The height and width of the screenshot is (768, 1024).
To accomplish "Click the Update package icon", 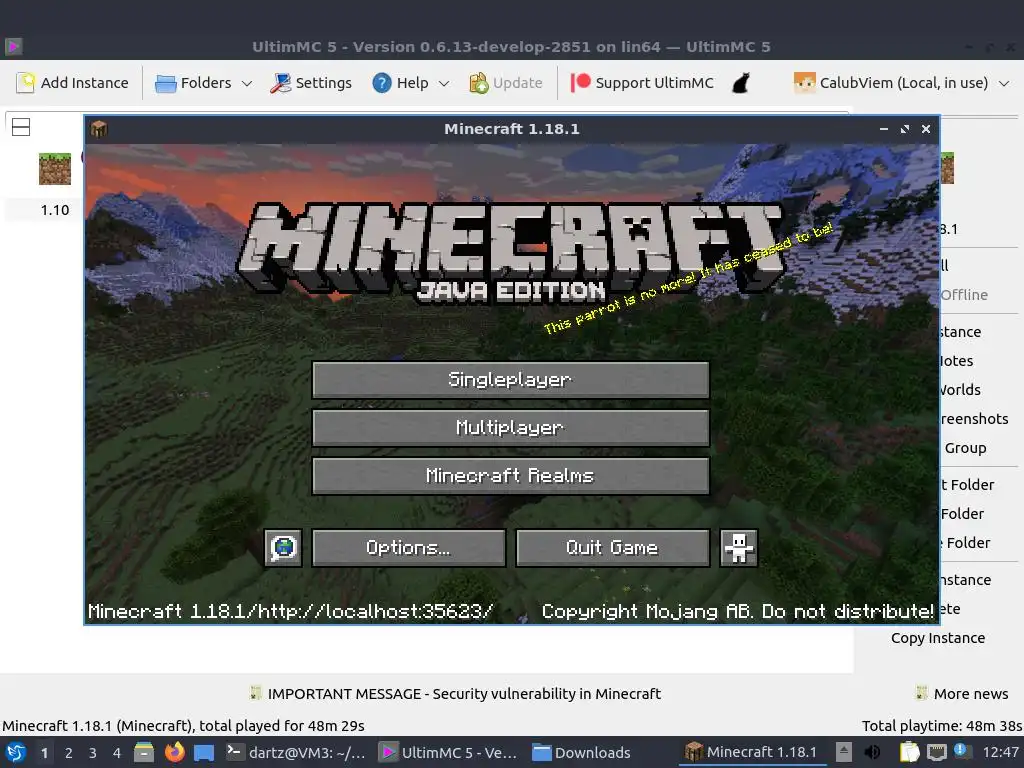I will tap(479, 83).
